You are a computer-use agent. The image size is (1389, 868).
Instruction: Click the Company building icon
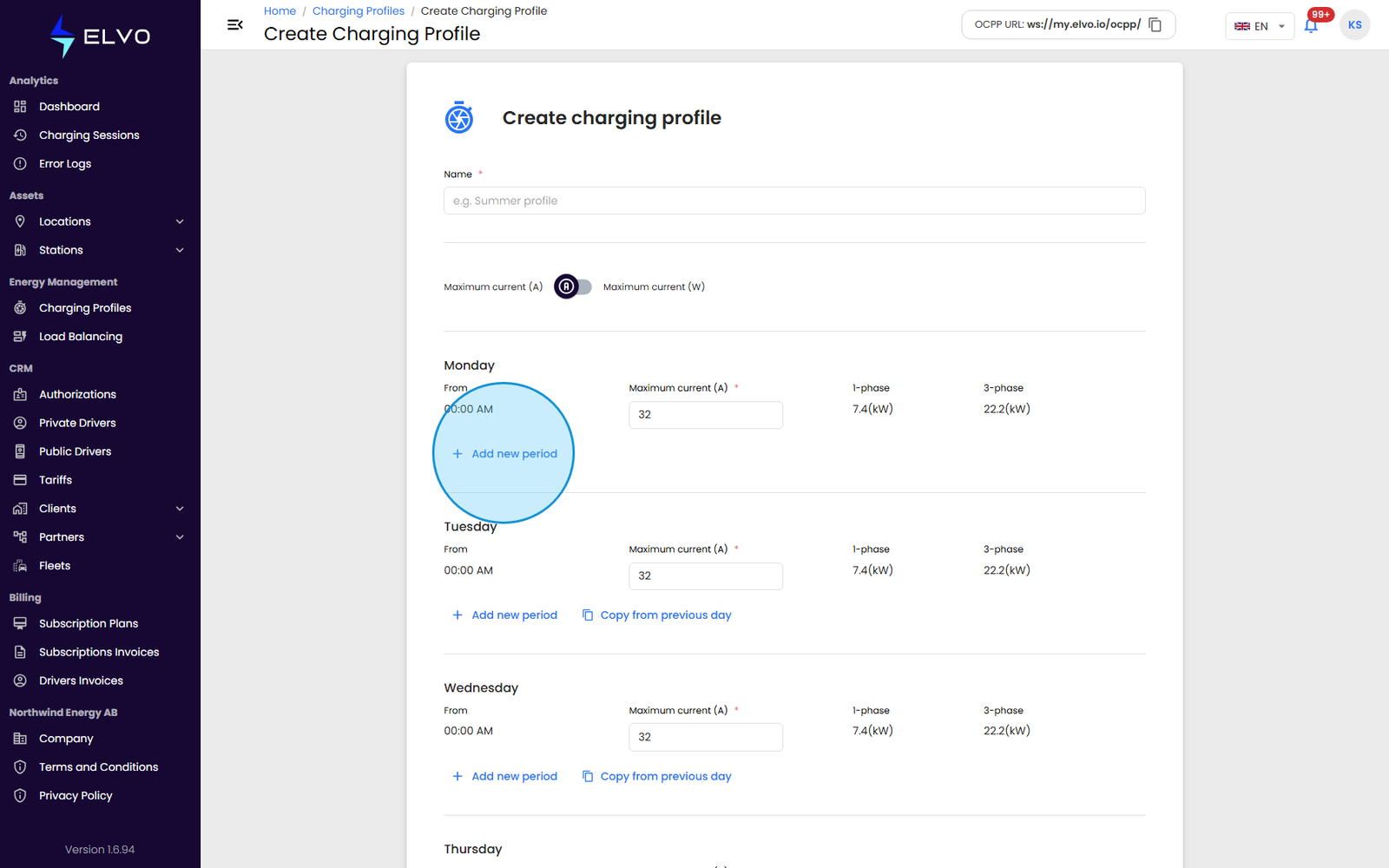coord(20,739)
